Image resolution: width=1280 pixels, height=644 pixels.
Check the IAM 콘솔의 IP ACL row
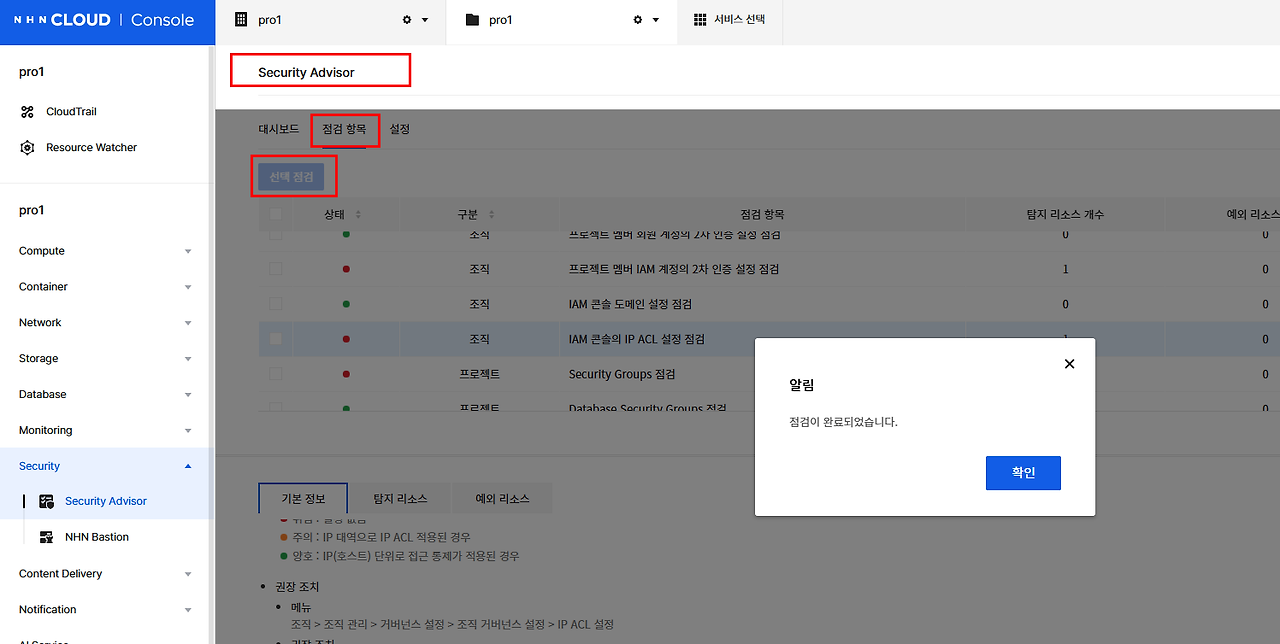[x=275, y=339]
